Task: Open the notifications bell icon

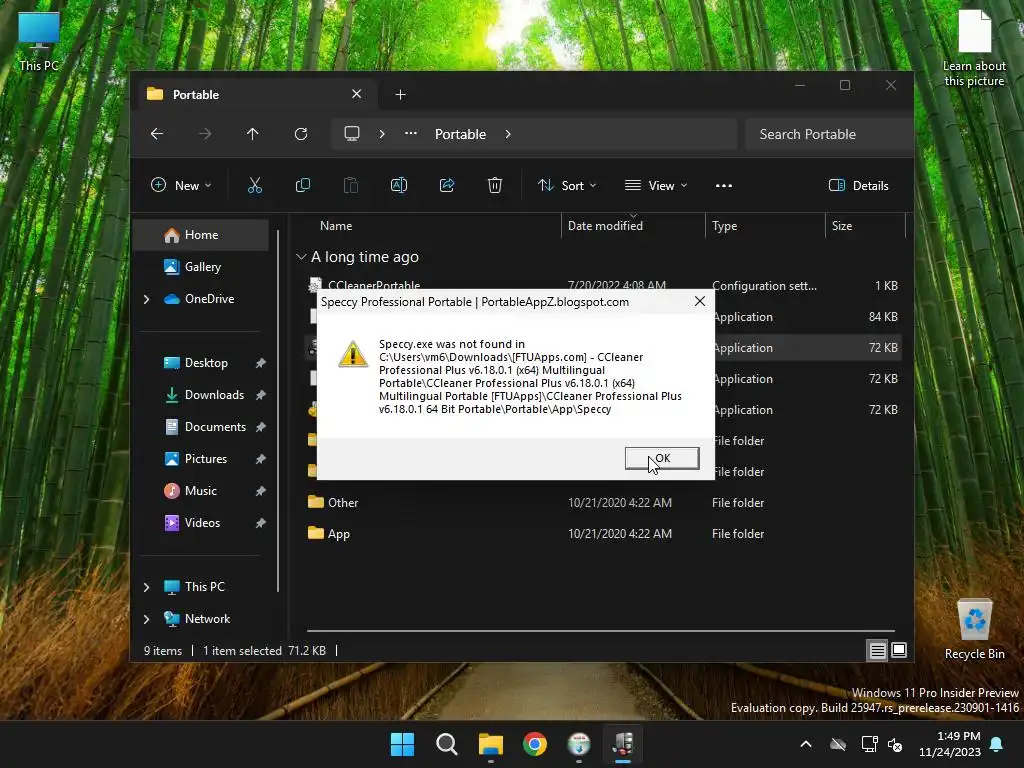Action: point(997,744)
